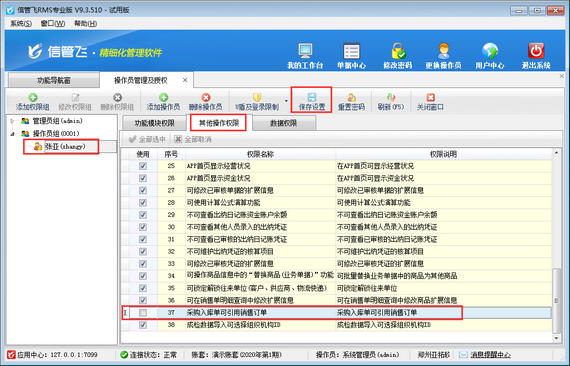Uncheck row 25 APP首页显示经营状况 checkbox
Image resolution: width=570 pixels, height=366 pixels.
(x=143, y=166)
